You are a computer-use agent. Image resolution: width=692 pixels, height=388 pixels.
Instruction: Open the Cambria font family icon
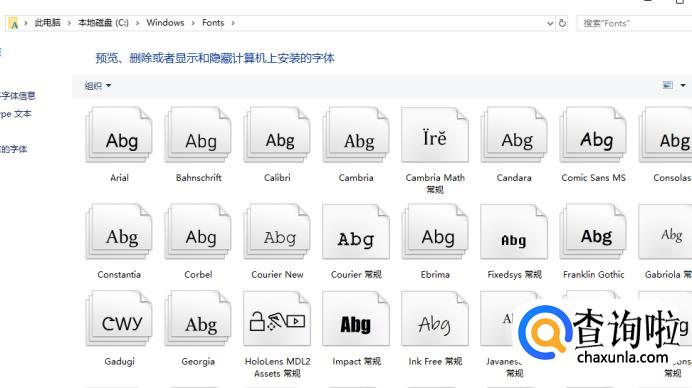pos(356,135)
